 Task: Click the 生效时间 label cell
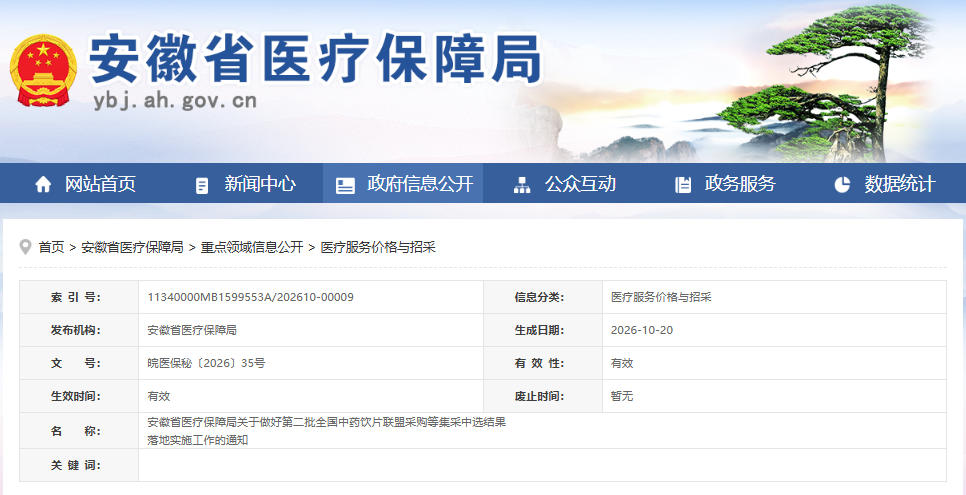pos(79,396)
